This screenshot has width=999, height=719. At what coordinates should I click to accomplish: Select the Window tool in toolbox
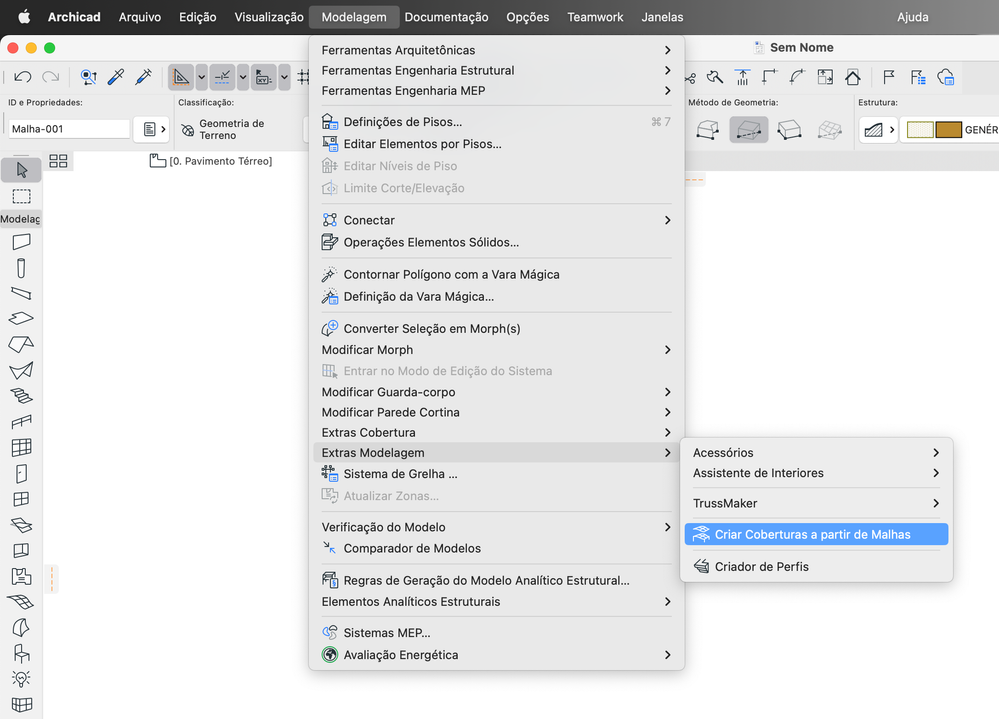click(x=21, y=499)
